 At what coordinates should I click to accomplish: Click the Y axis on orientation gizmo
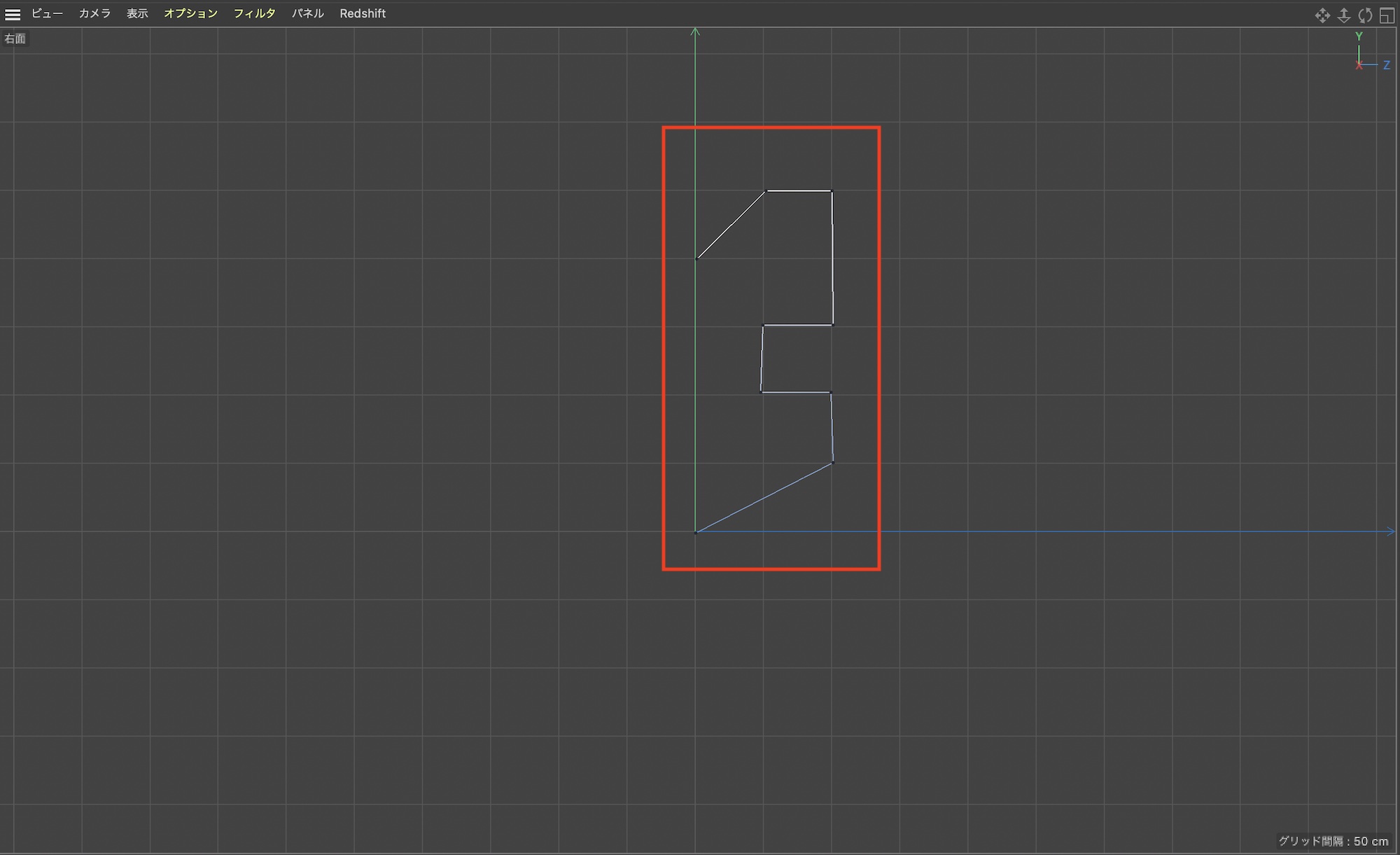[1359, 36]
